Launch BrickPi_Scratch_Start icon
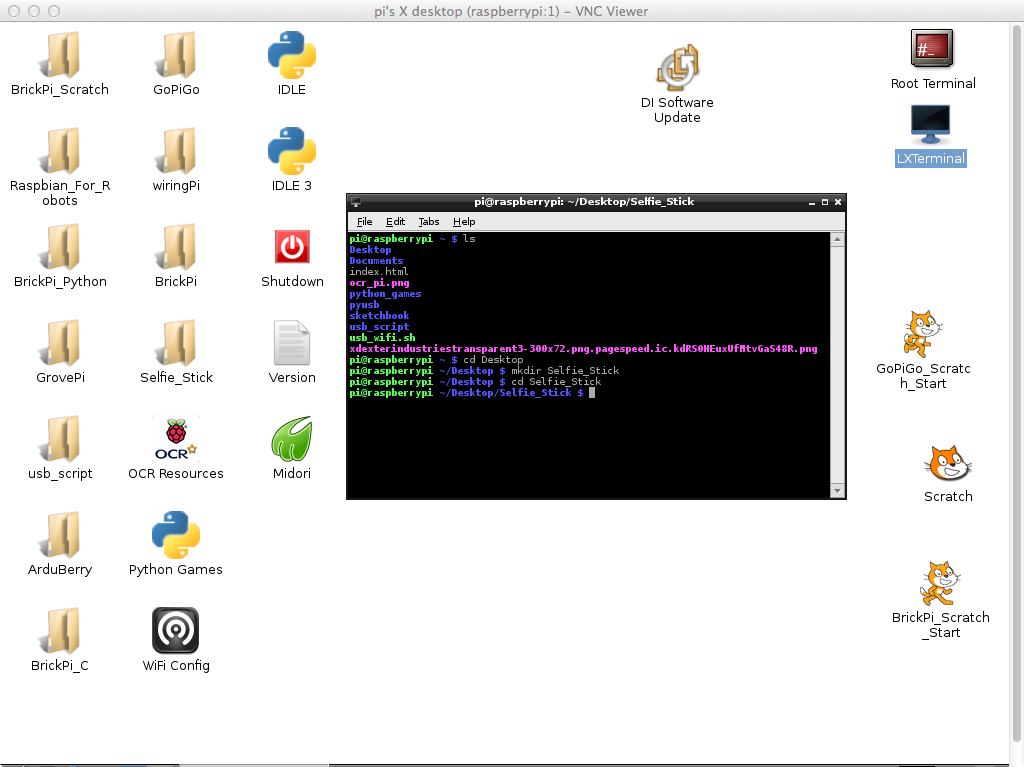Viewport: 1024px width, 767px height. click(x=940, y=583)
